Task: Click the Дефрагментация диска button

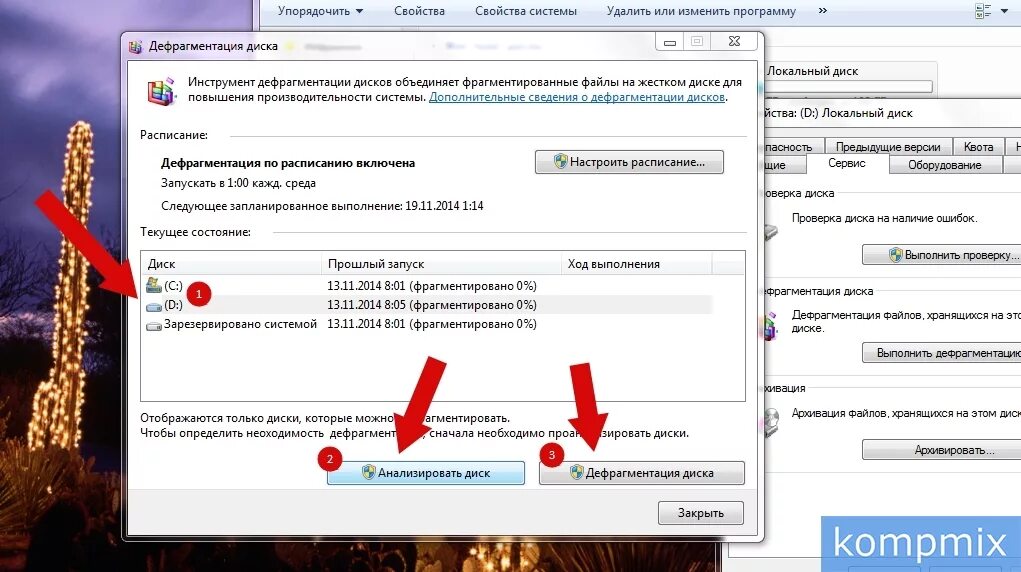Action: point(641,473)
